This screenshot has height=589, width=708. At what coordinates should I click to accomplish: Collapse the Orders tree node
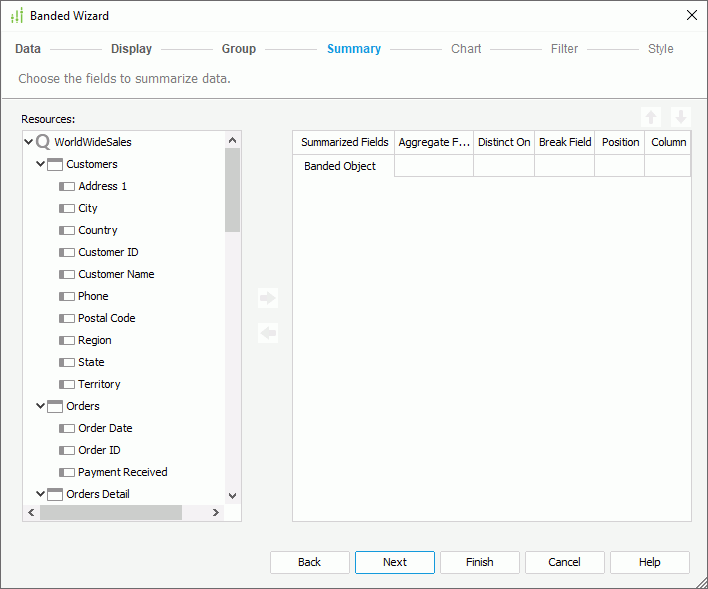(x=41, y=406)
